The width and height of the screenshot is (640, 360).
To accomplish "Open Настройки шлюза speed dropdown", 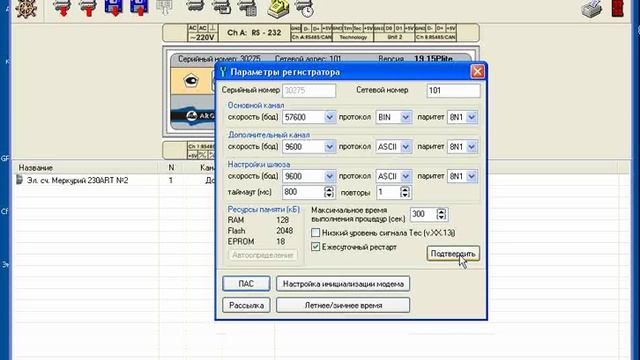I will pyautogui.click(x=329, y=176).
